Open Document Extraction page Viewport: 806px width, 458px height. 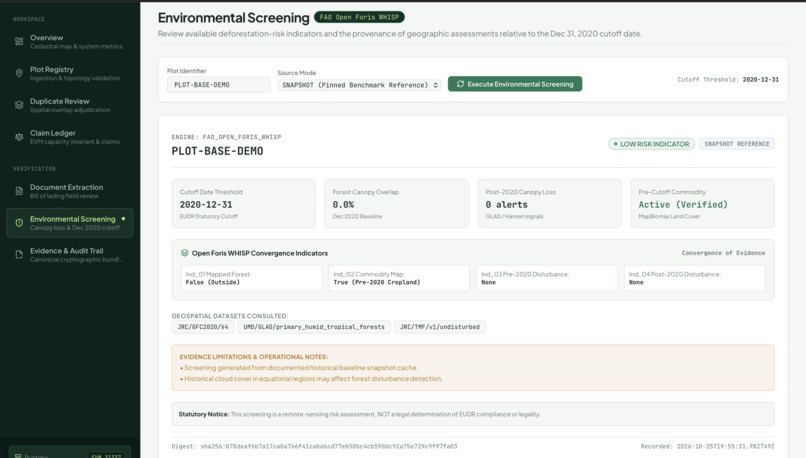pos(70,191)
